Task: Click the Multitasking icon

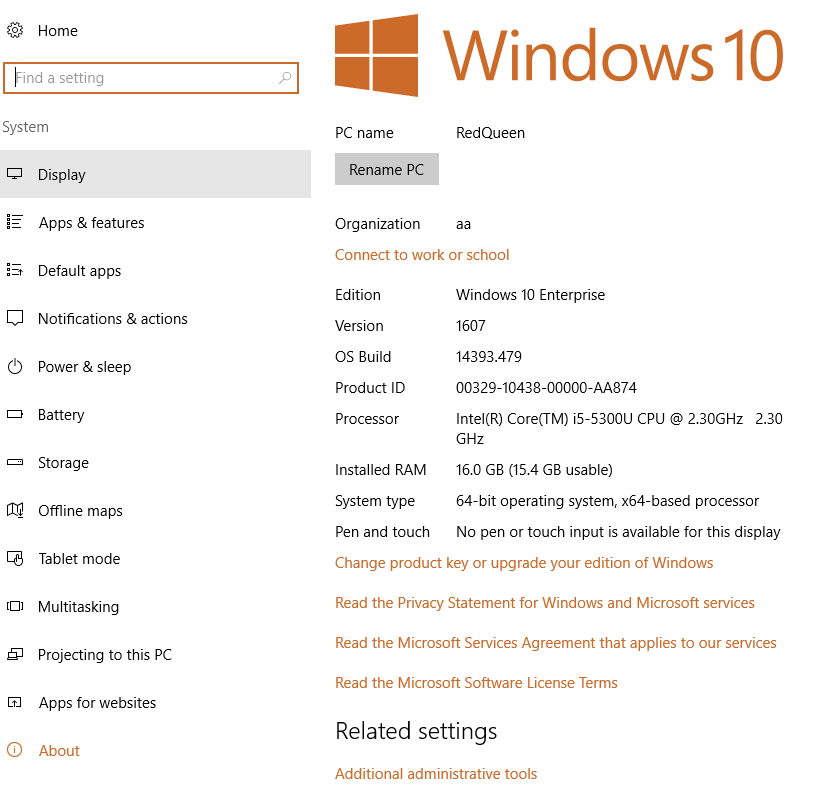Action: tap(15, 606)
